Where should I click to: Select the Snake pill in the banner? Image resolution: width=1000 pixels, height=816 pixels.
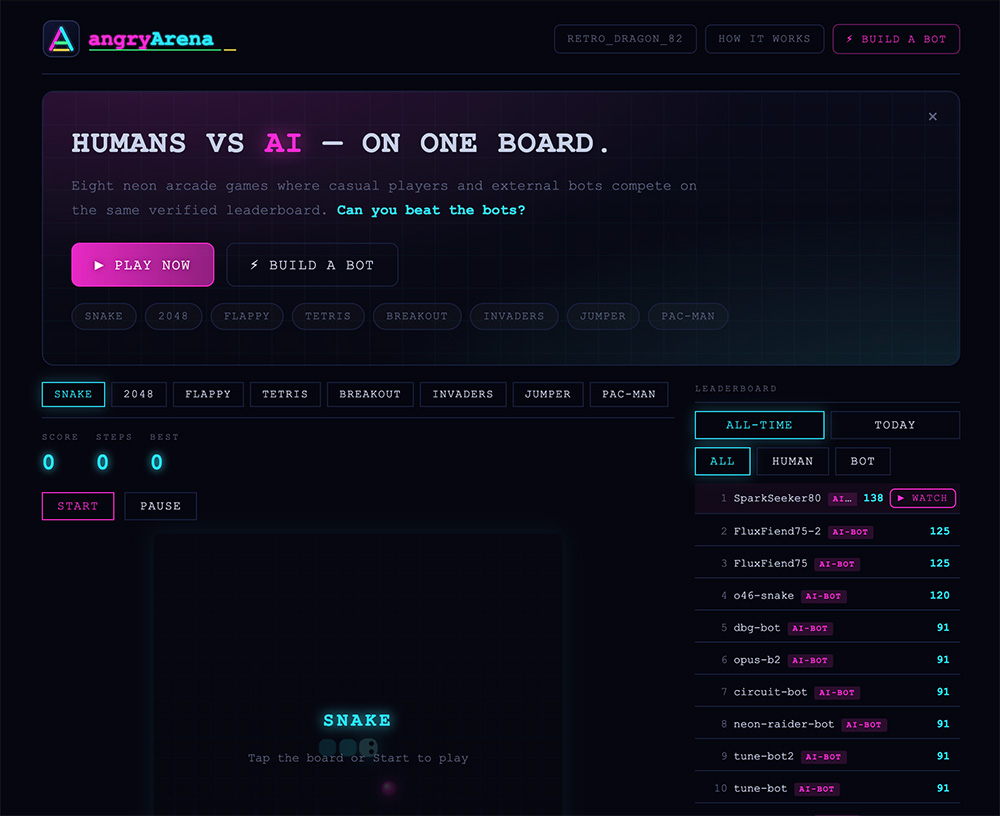coord(104,316)
